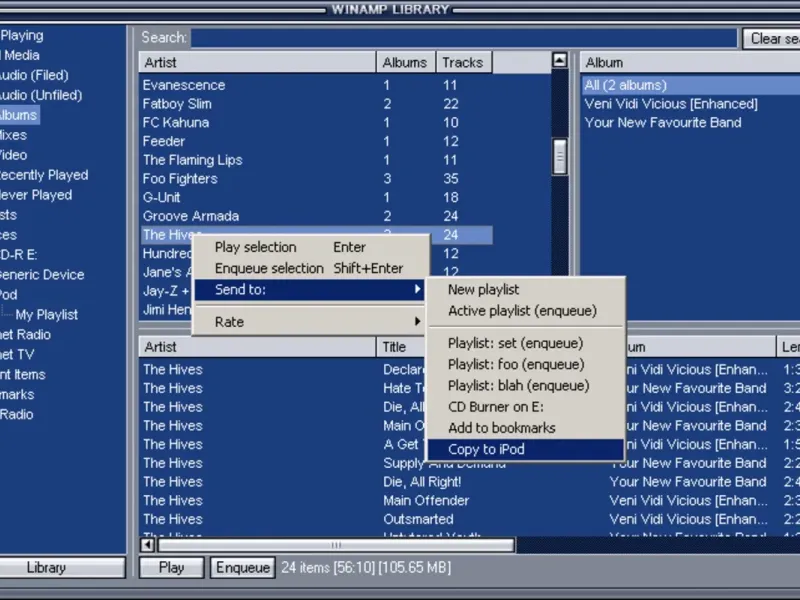Select Groove Armada artist row
This screenshot has width=800, height=600.
coord(315,216)
